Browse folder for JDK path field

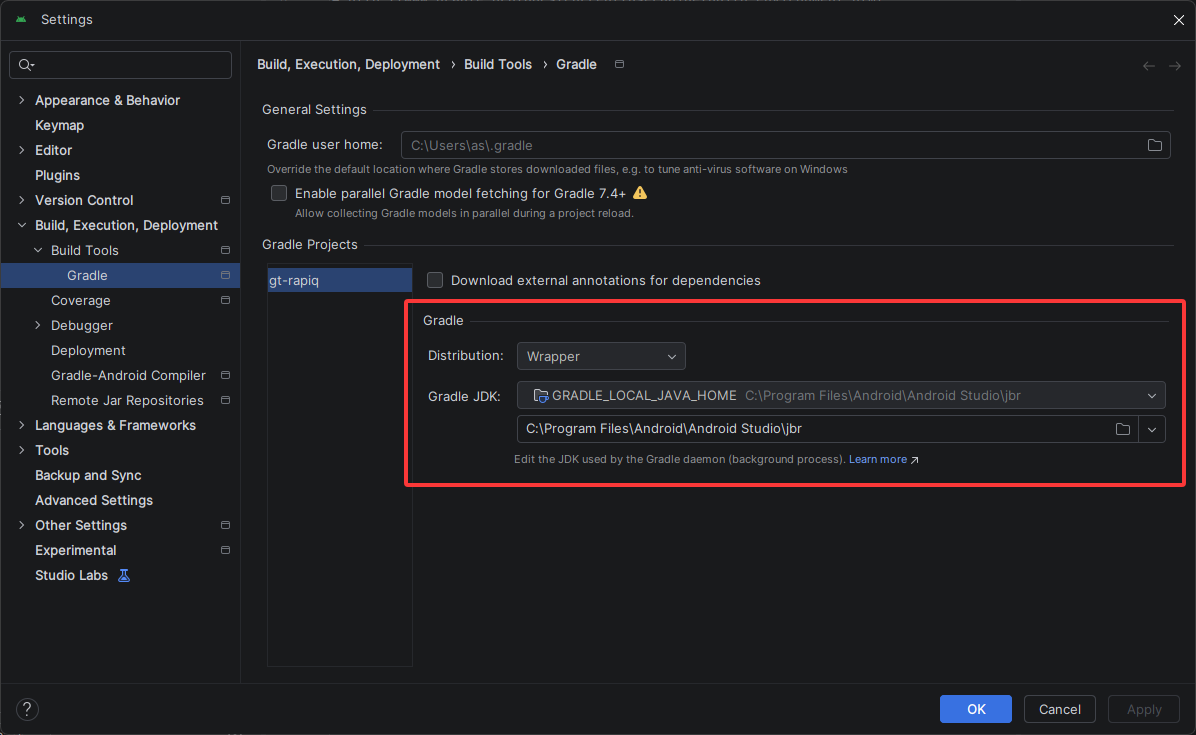1123,429
